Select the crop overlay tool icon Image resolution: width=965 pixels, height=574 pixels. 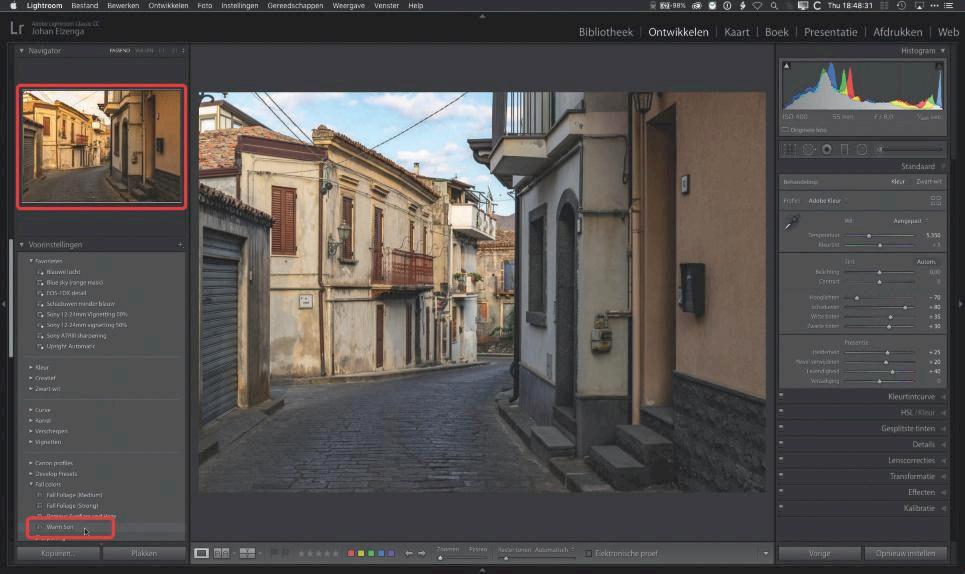(x=790, y=149)
